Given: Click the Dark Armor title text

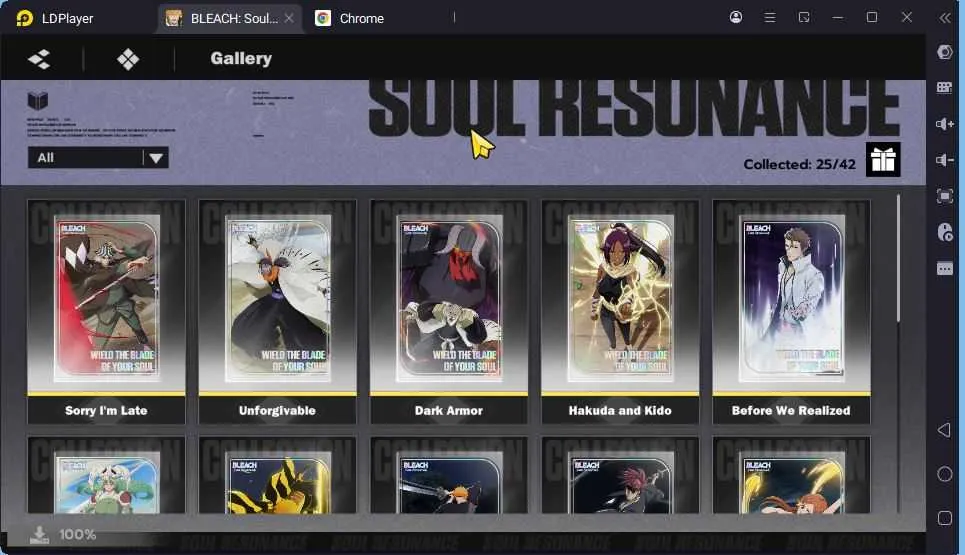Looking at the screenshot, I should (x=449, y=410).
